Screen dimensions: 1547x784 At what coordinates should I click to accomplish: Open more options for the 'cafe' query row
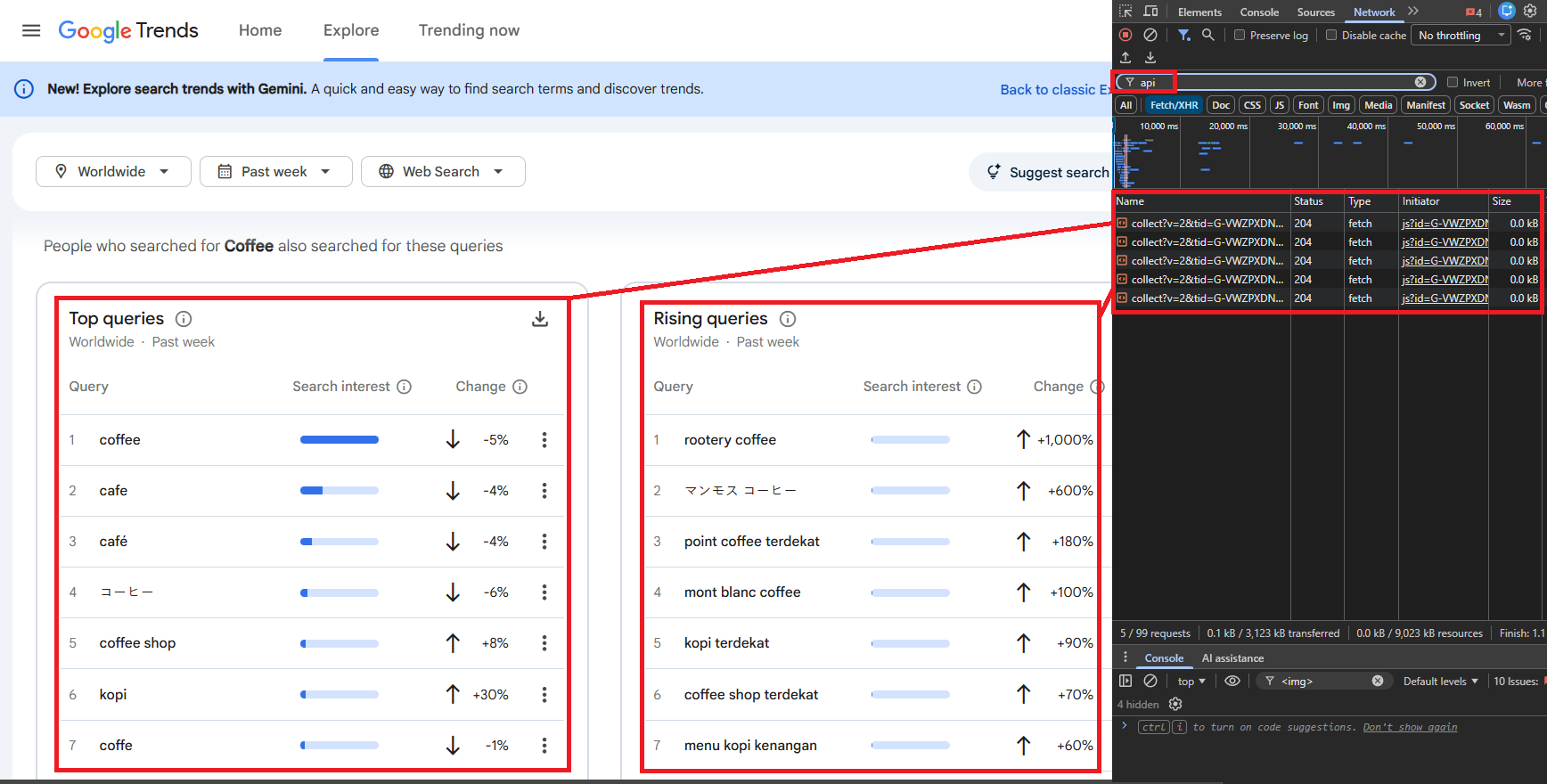(544, 491)
